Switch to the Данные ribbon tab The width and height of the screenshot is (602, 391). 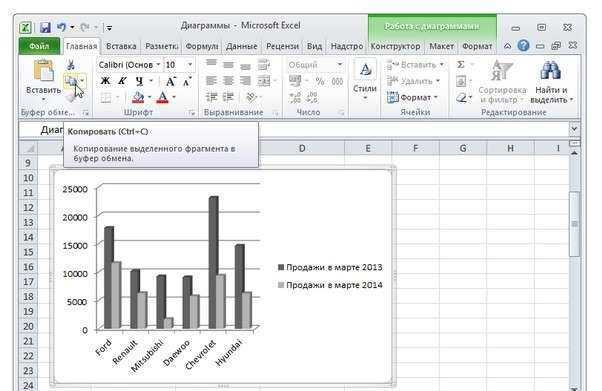241,46
